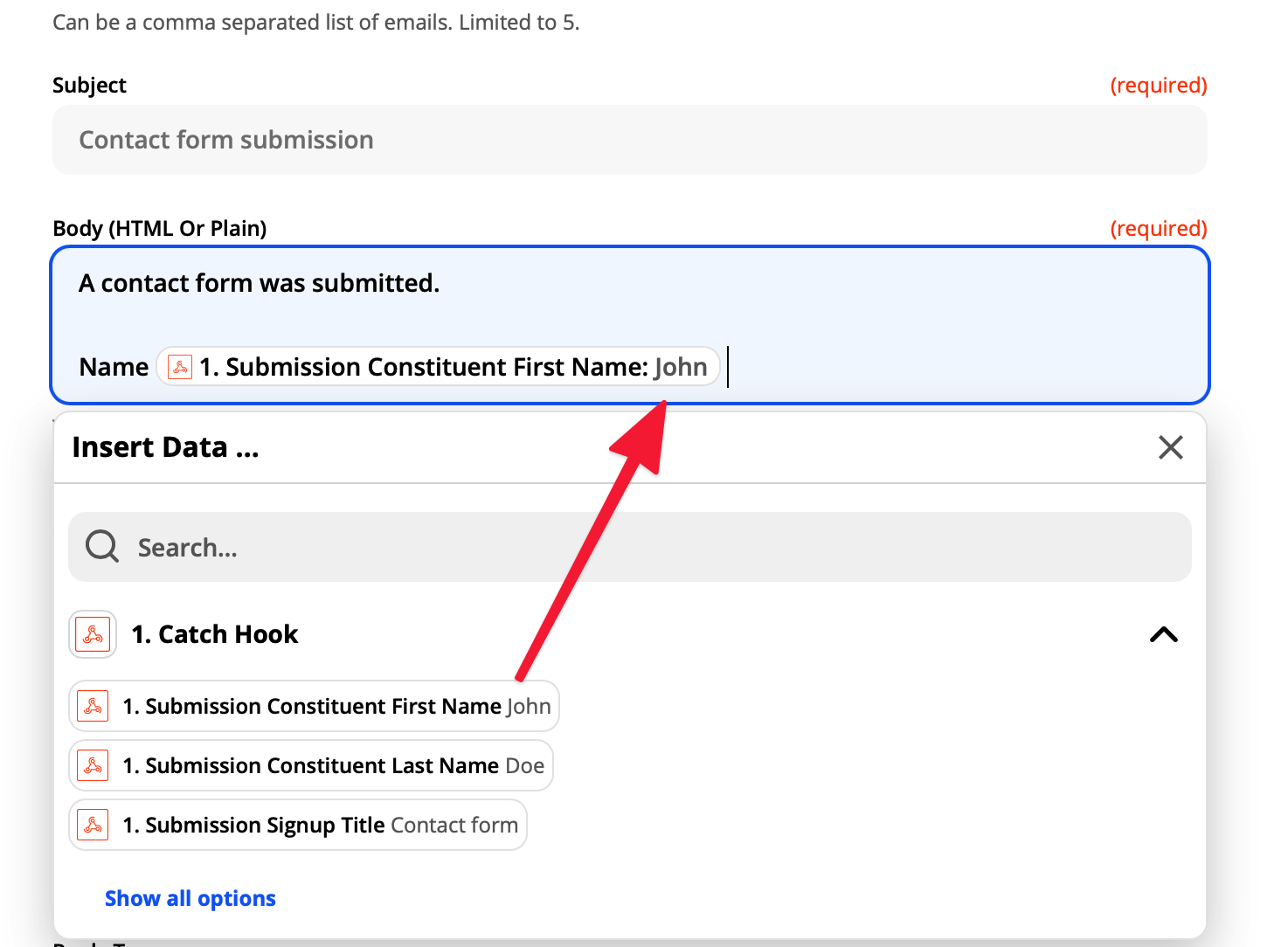The height and width of the screenshot is (947, 1288).
Task: Click the magnifier icon in the search bar
Action: tap(102, 547)
